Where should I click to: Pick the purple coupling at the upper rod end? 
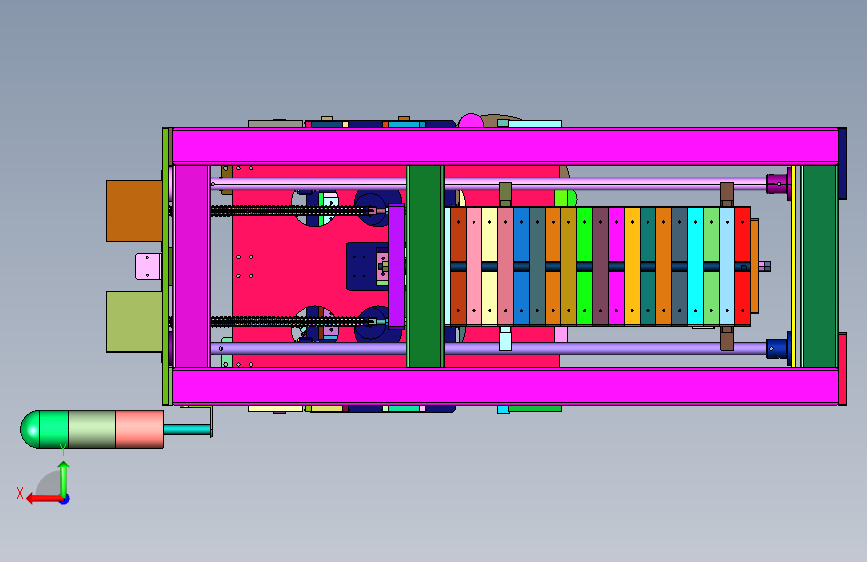(777, 184)
